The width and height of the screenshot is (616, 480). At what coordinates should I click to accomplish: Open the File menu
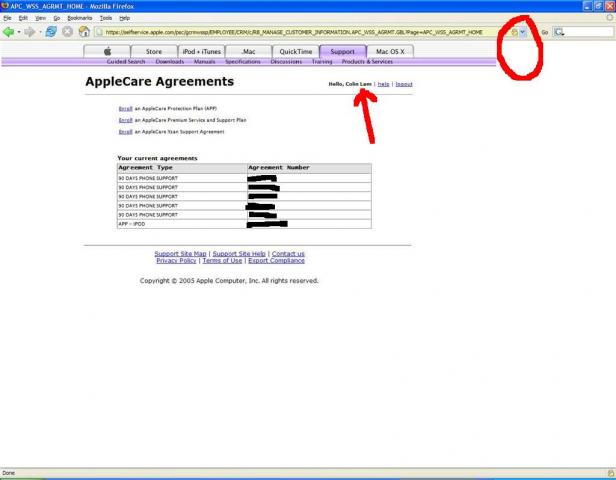pos(7,18)
